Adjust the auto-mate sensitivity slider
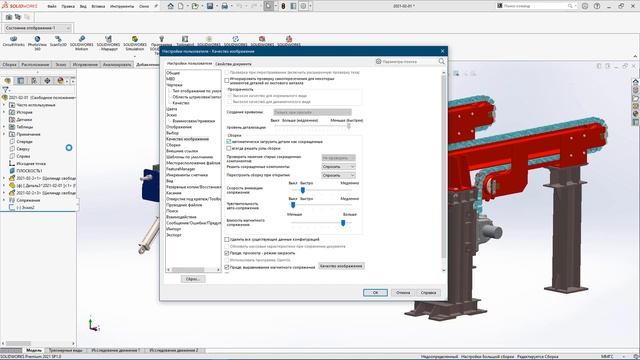 [x=293, y=205]
